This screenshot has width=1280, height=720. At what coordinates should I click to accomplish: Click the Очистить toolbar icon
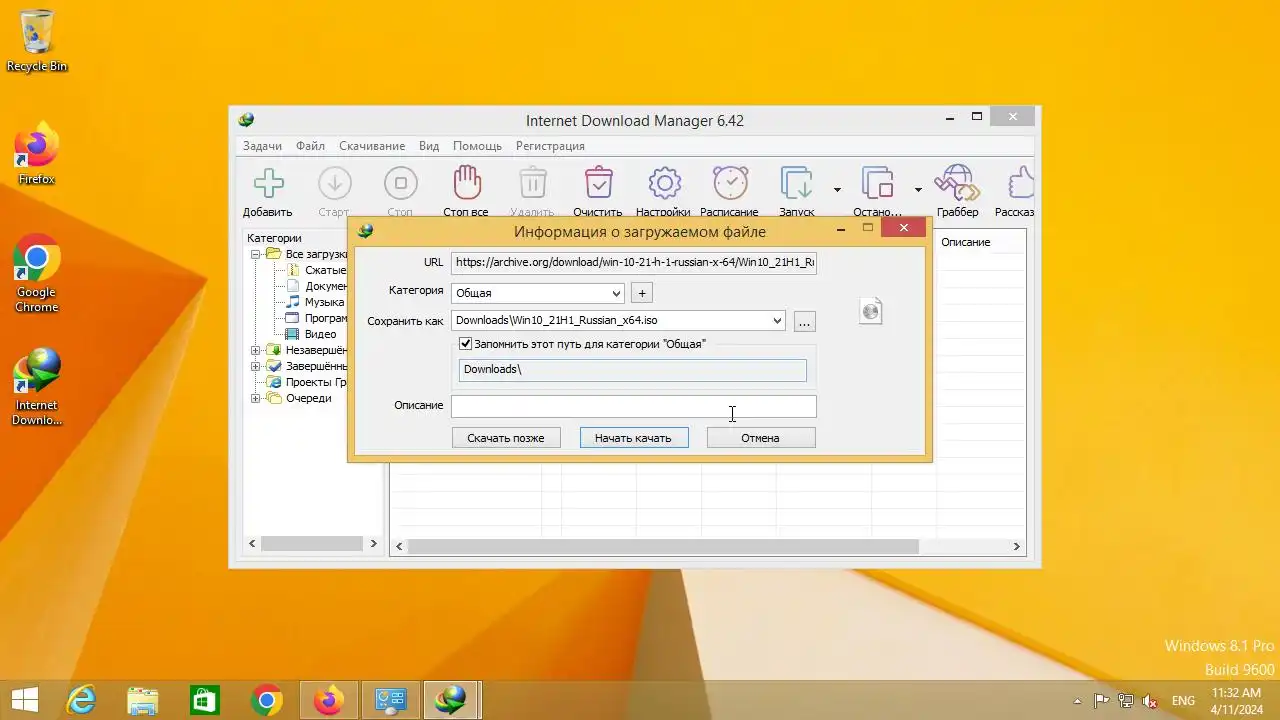click(x=598, y=184)
